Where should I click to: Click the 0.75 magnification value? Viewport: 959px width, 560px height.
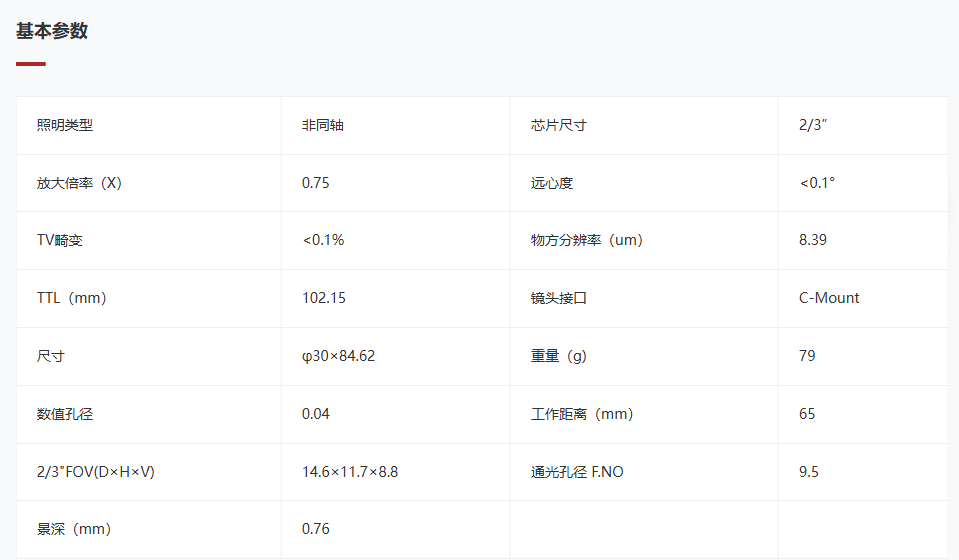click(316, 183)
